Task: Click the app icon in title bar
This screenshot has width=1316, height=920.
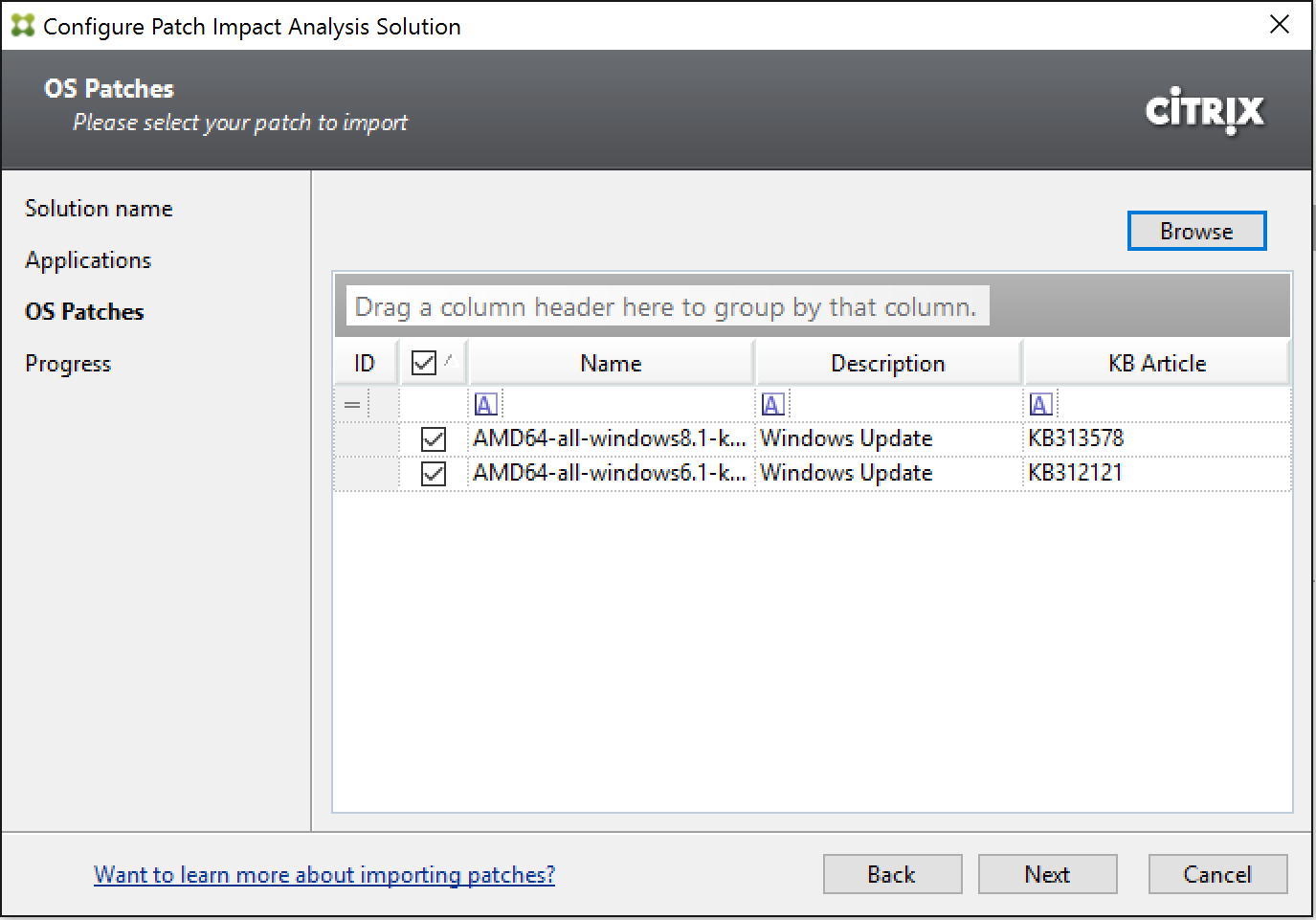Action: pyautogui.click(x=22, y=26)
